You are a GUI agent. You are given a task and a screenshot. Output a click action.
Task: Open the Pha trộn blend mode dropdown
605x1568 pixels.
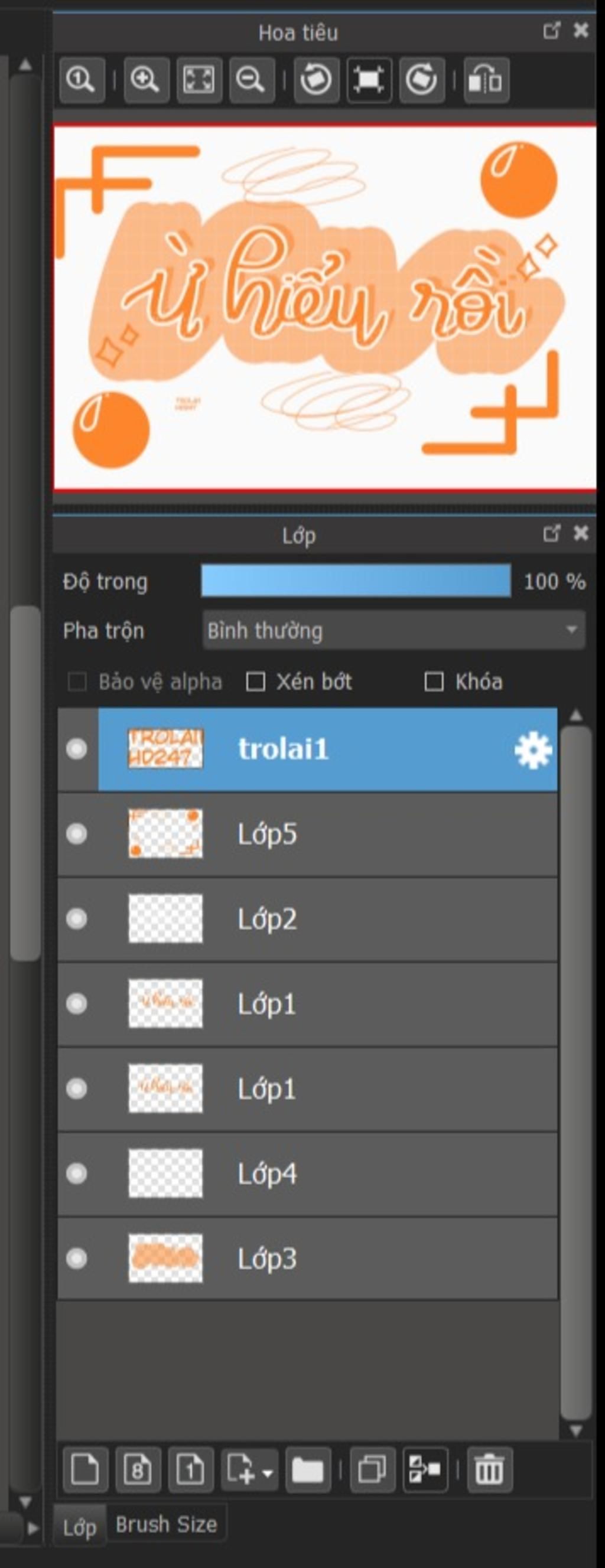pos(393,630)
